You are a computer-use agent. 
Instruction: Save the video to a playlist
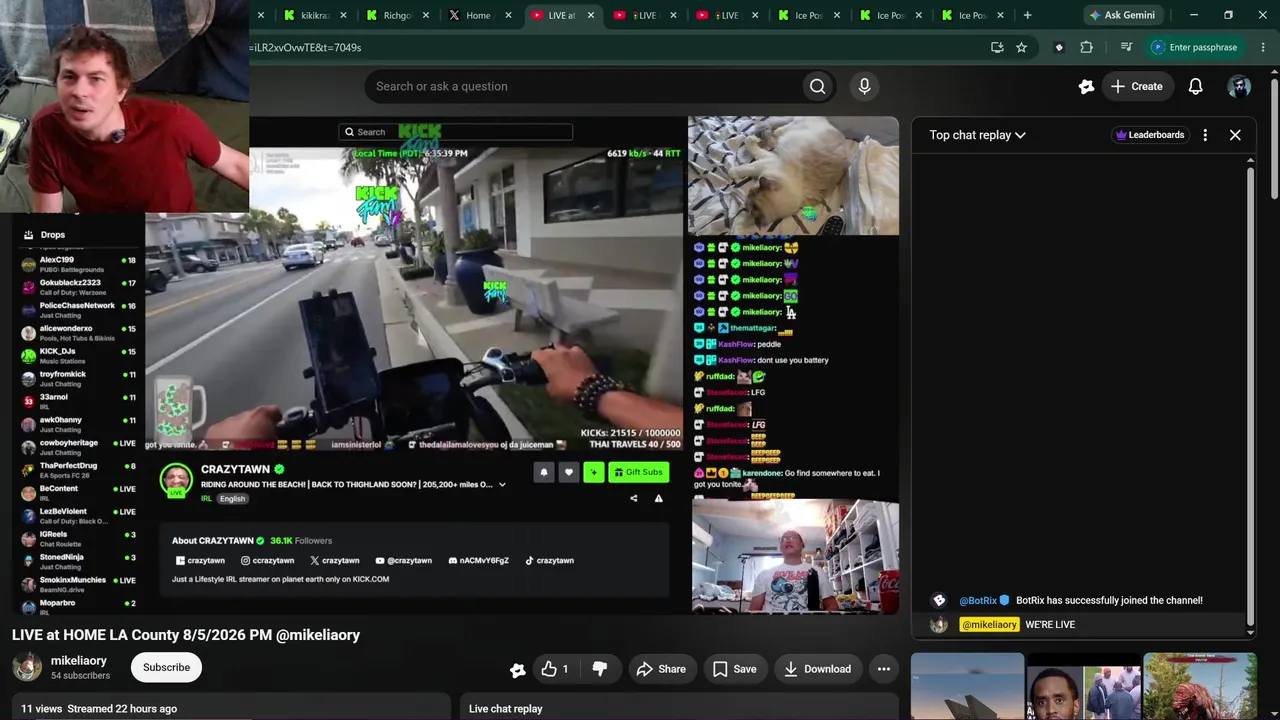click(x=734, y=669)
